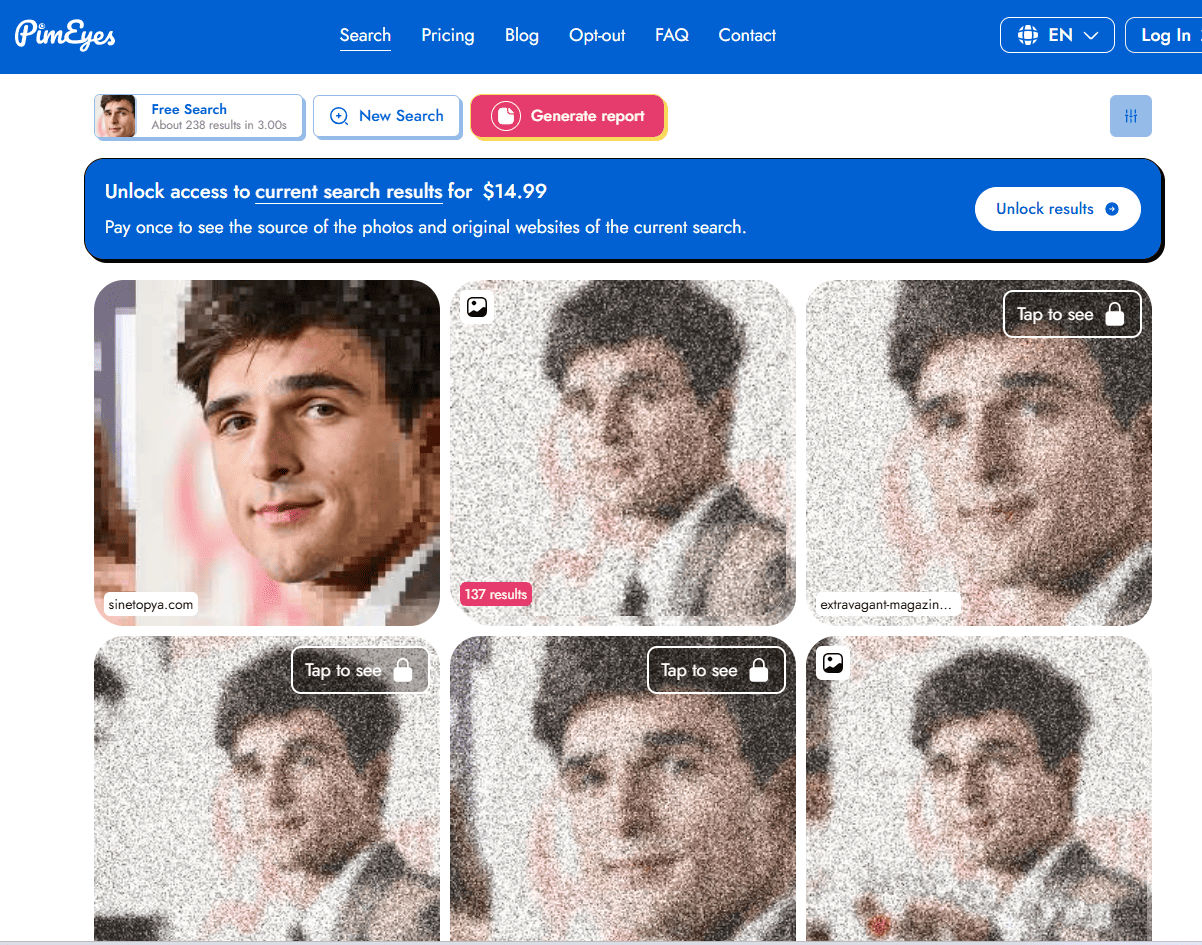This screenshot has width=1202, height=945.
Task: Click the photo badge on second thumbnail
Action: tap(477, 307)
